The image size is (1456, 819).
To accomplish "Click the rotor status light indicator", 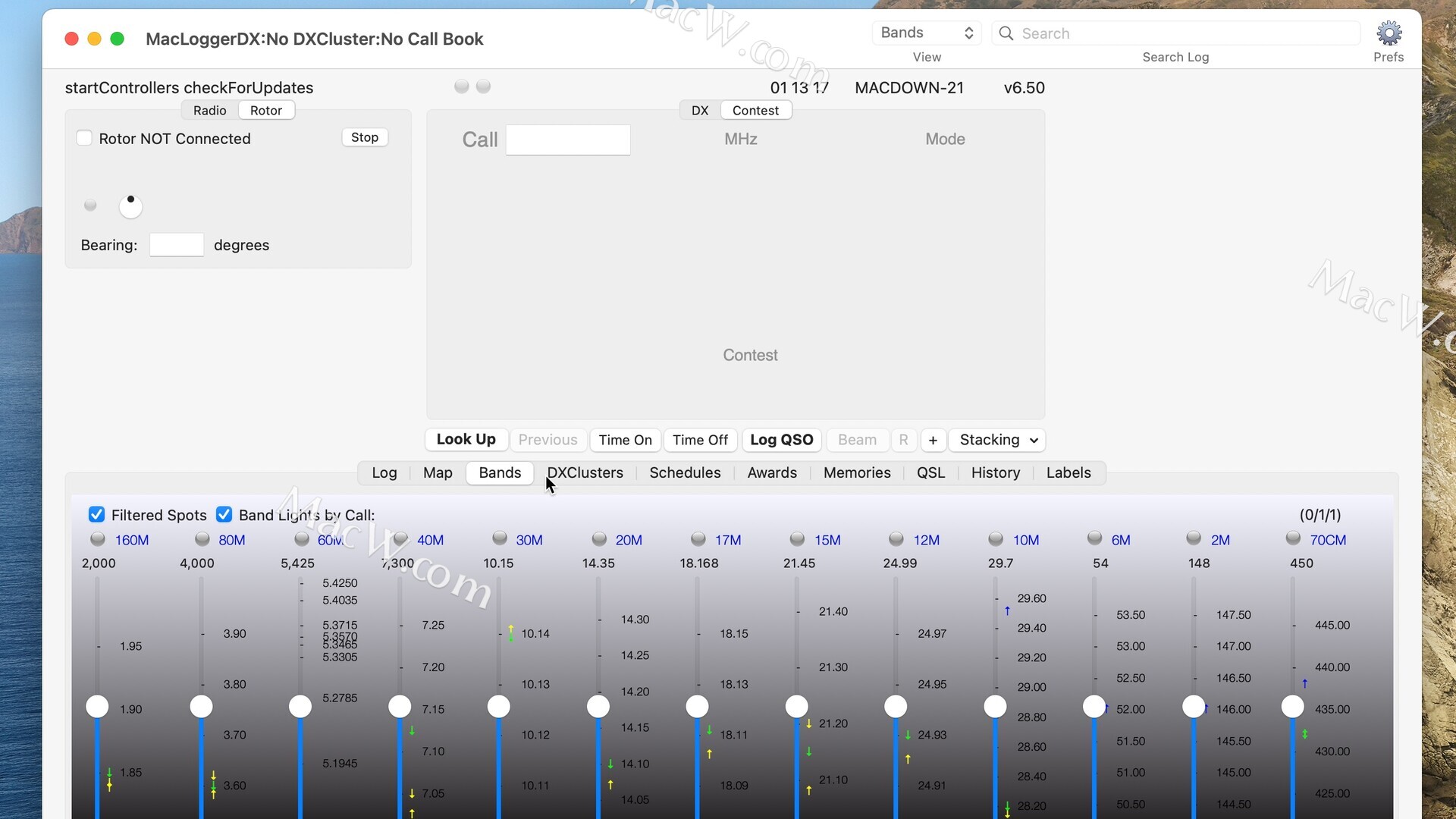I will (90, 206).
